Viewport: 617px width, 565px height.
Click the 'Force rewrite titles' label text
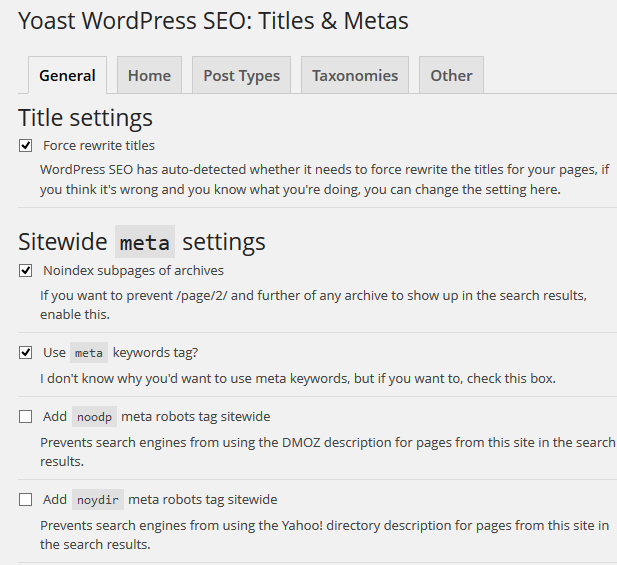(99, 146)
